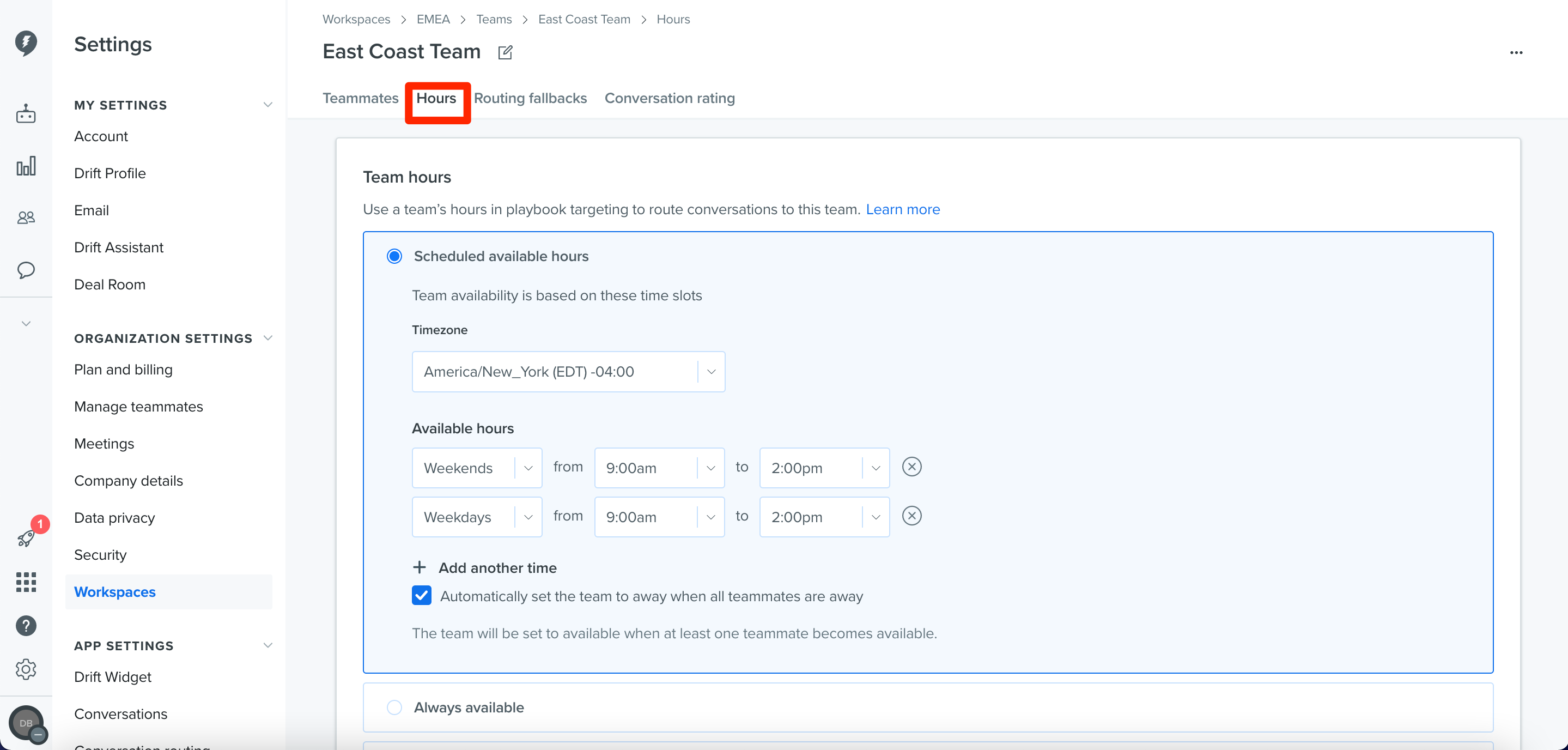Switch to the Conversation rating tab

click(x=670, y=98)
